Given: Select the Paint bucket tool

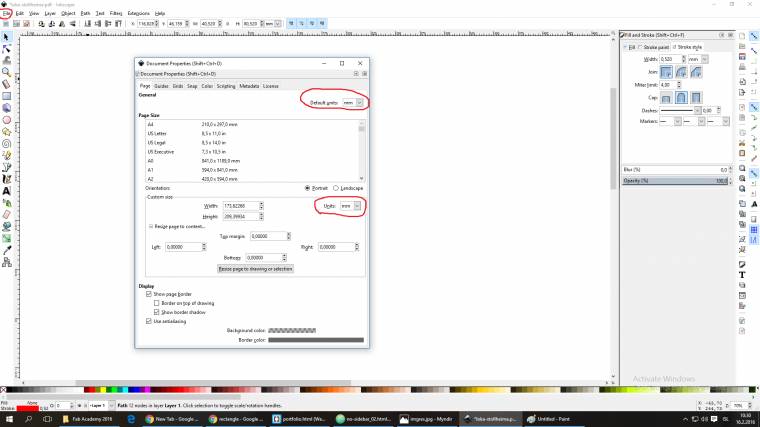Looking at the screenshot, I should click(6, 226).
